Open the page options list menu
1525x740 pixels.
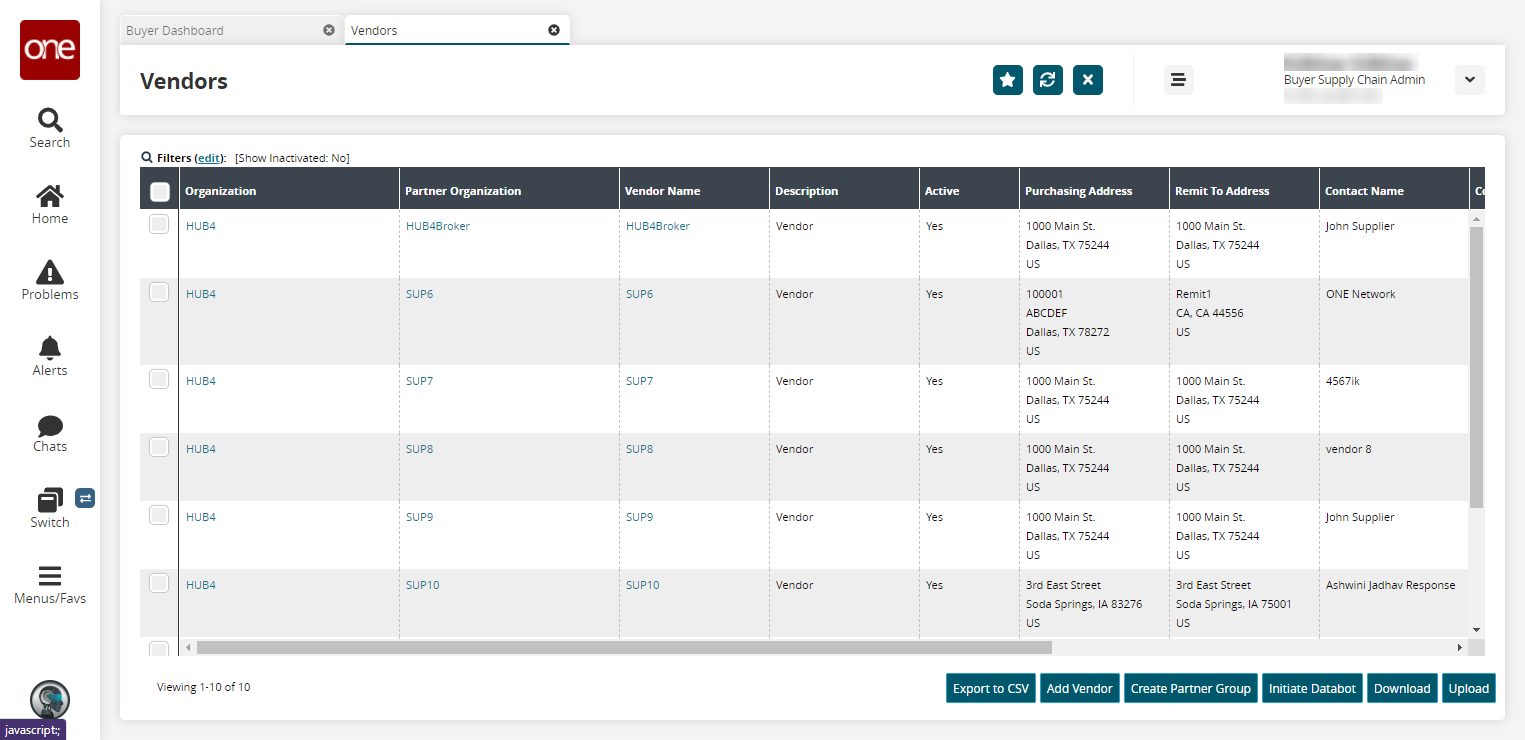pos(1178,80)
